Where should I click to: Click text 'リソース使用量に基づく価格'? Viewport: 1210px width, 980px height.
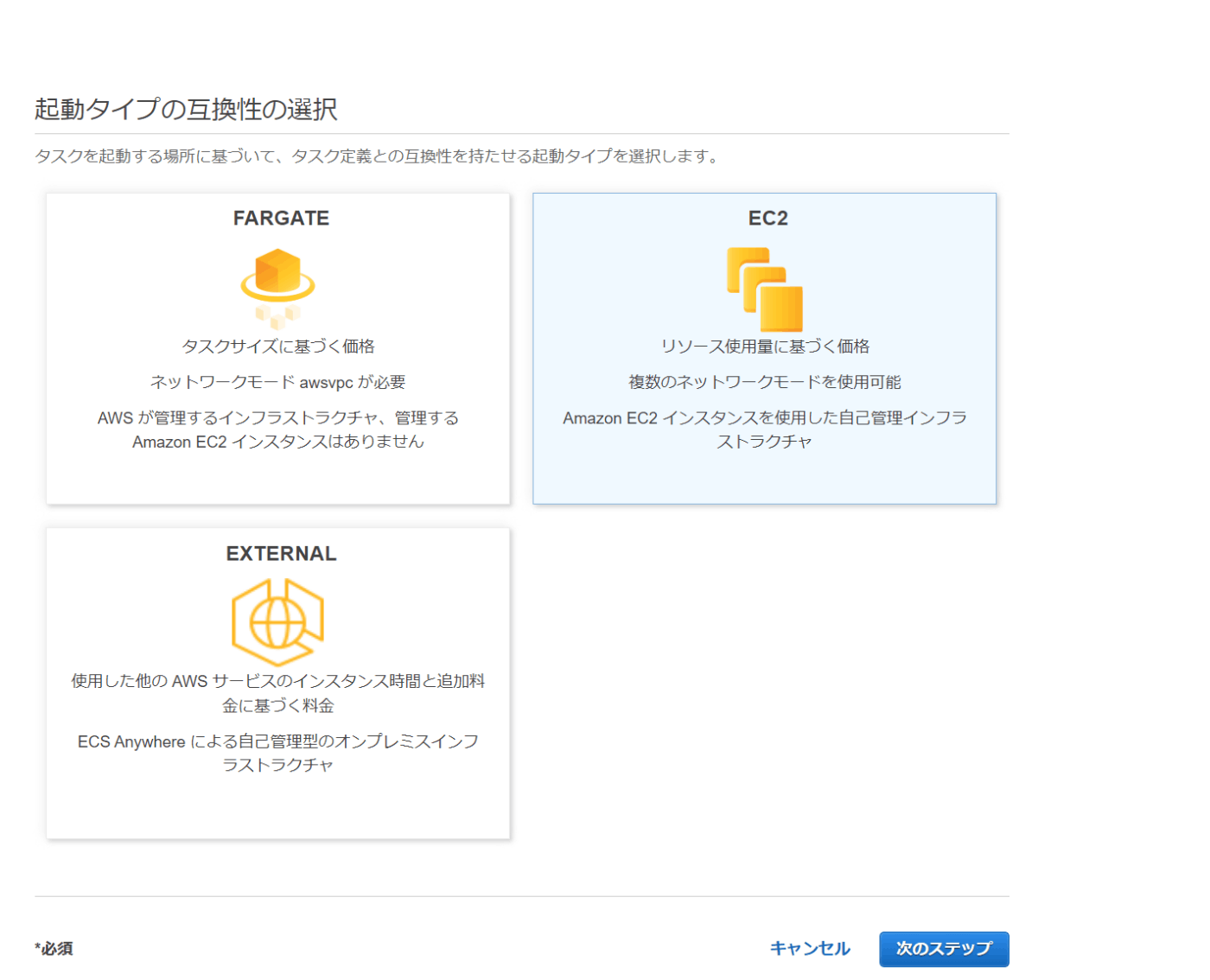pos(765,347)
